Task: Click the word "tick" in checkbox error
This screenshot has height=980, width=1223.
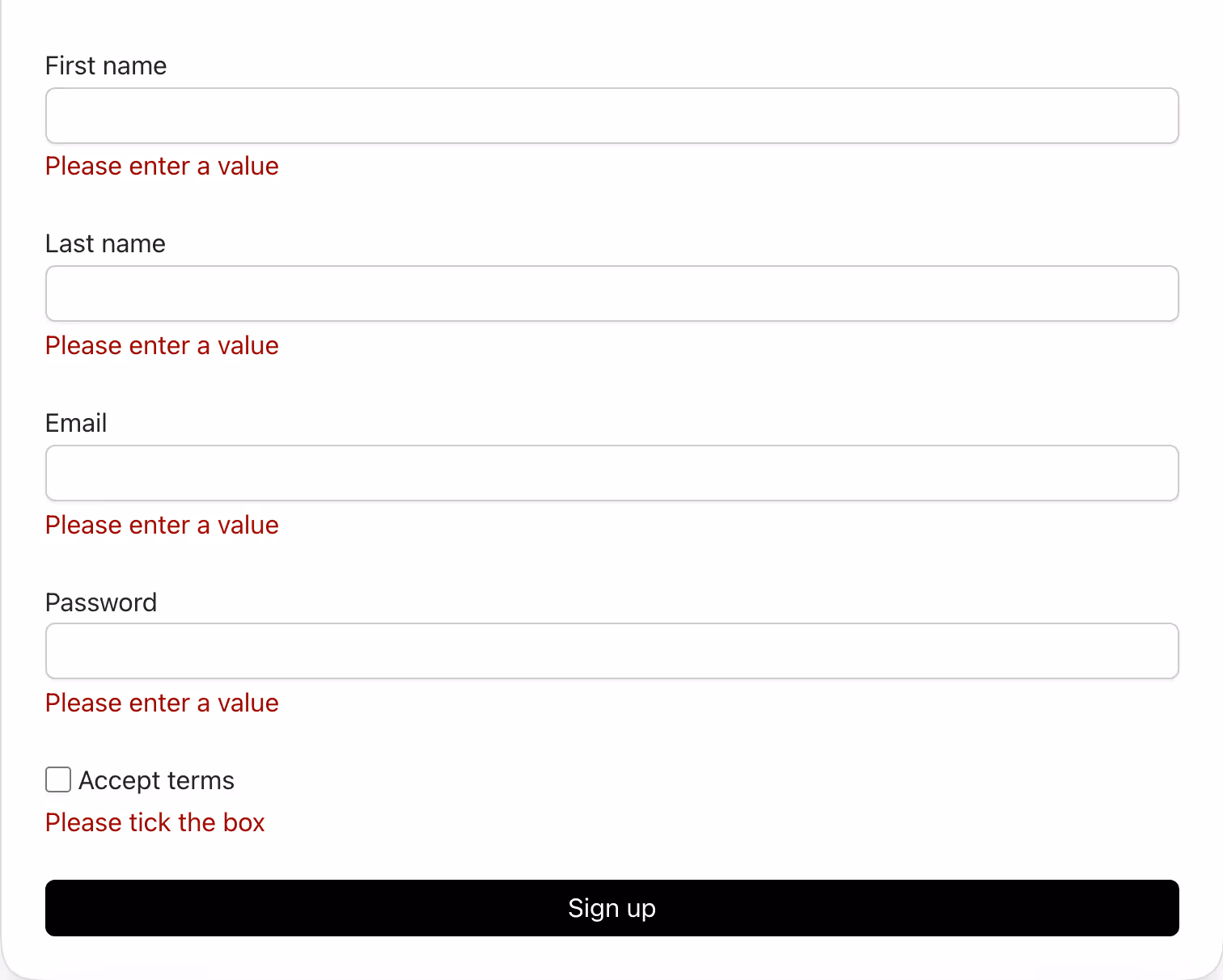Action: point(150,822)
